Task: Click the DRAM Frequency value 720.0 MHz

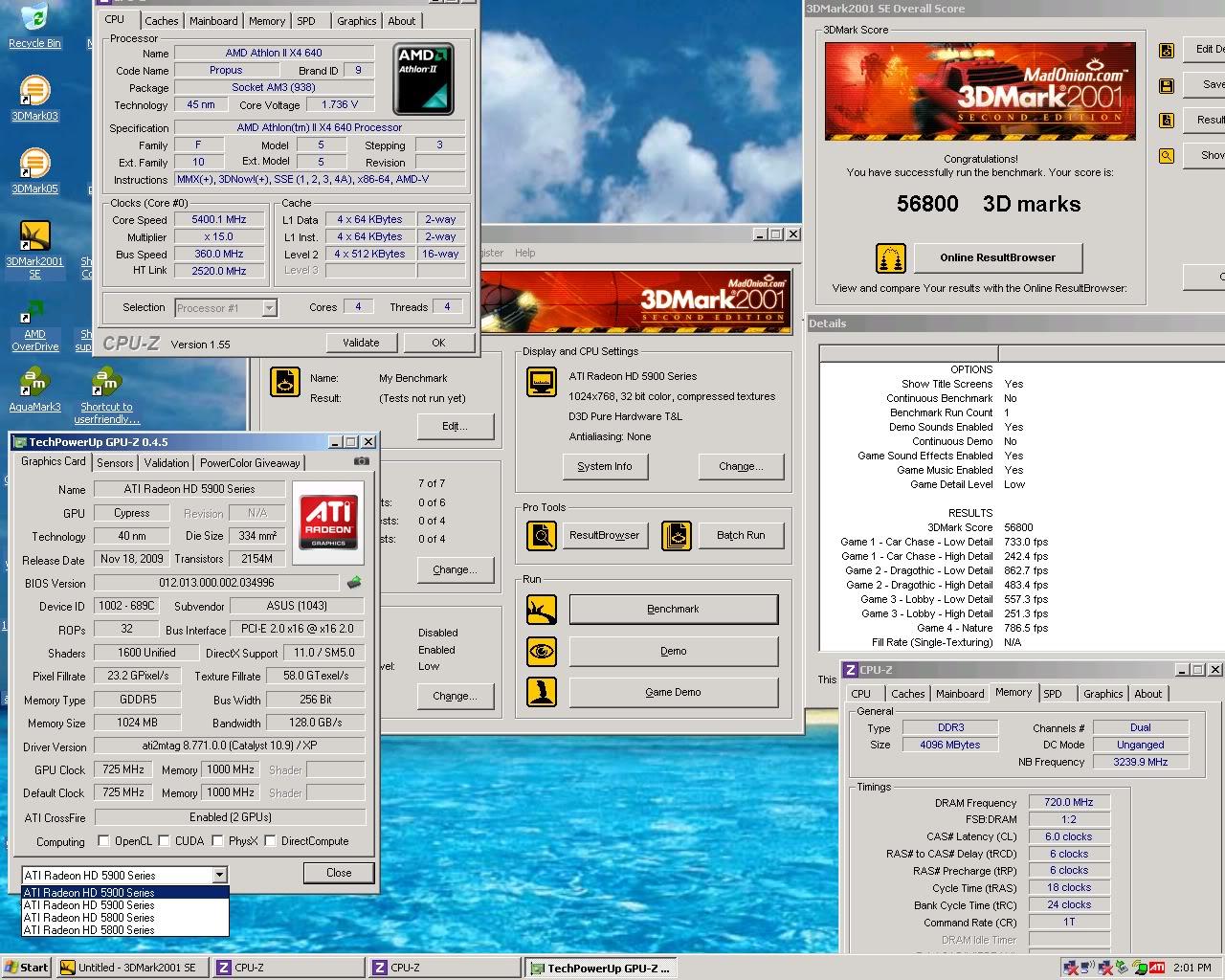Action: (1069, 802)
